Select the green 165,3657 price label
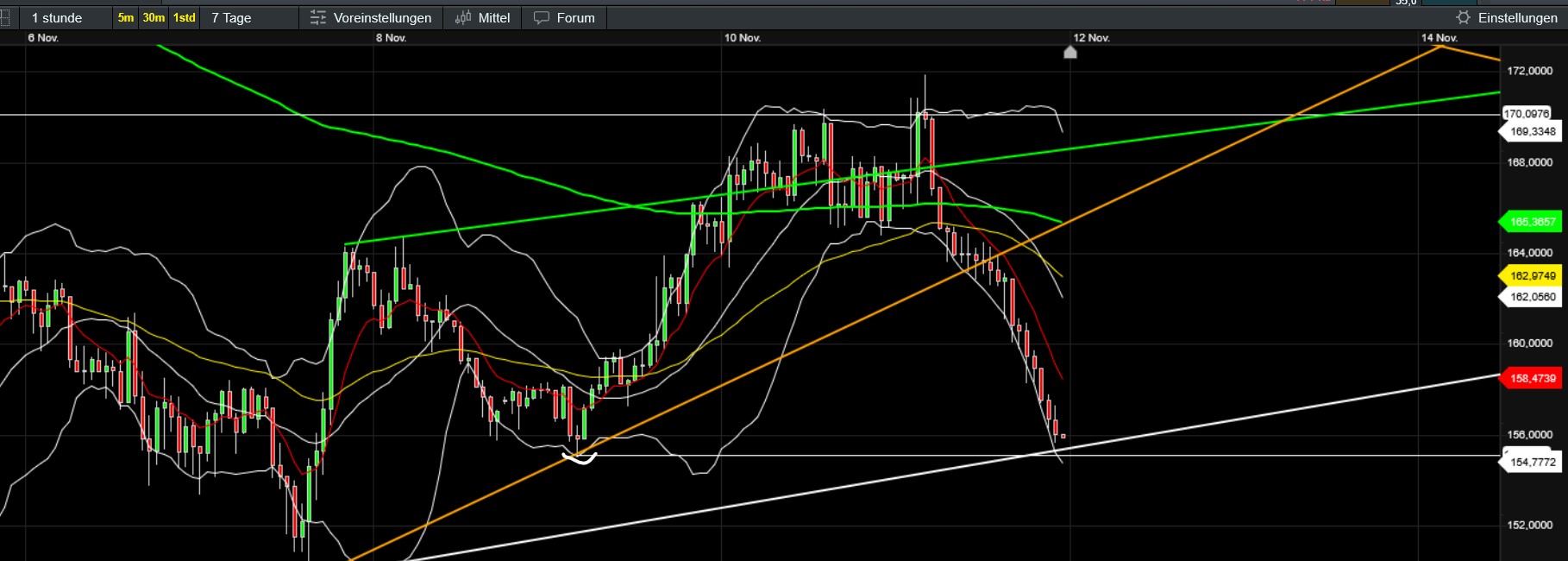This screenshot has height=561, width=1568. [1532, 222]
